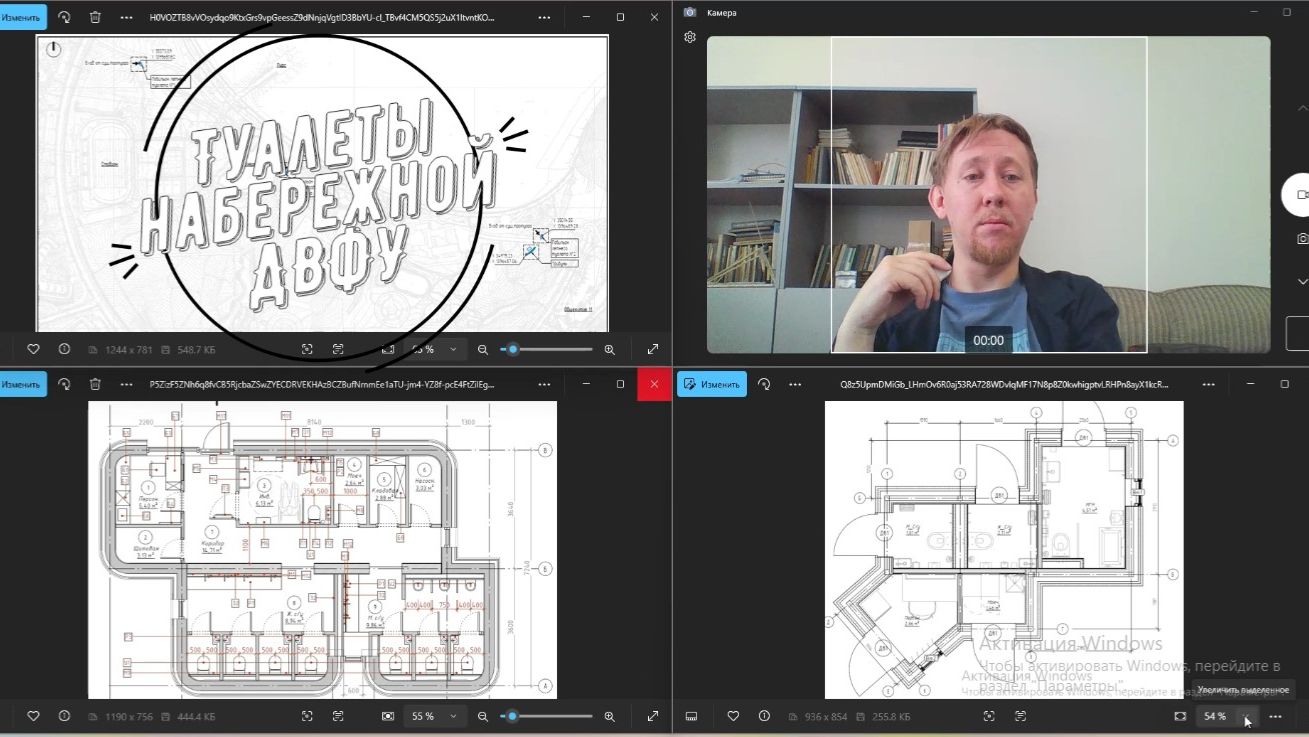Start visual search in the P5ZizF5 window
1309x737 pixels.
(x=307, y=716)
